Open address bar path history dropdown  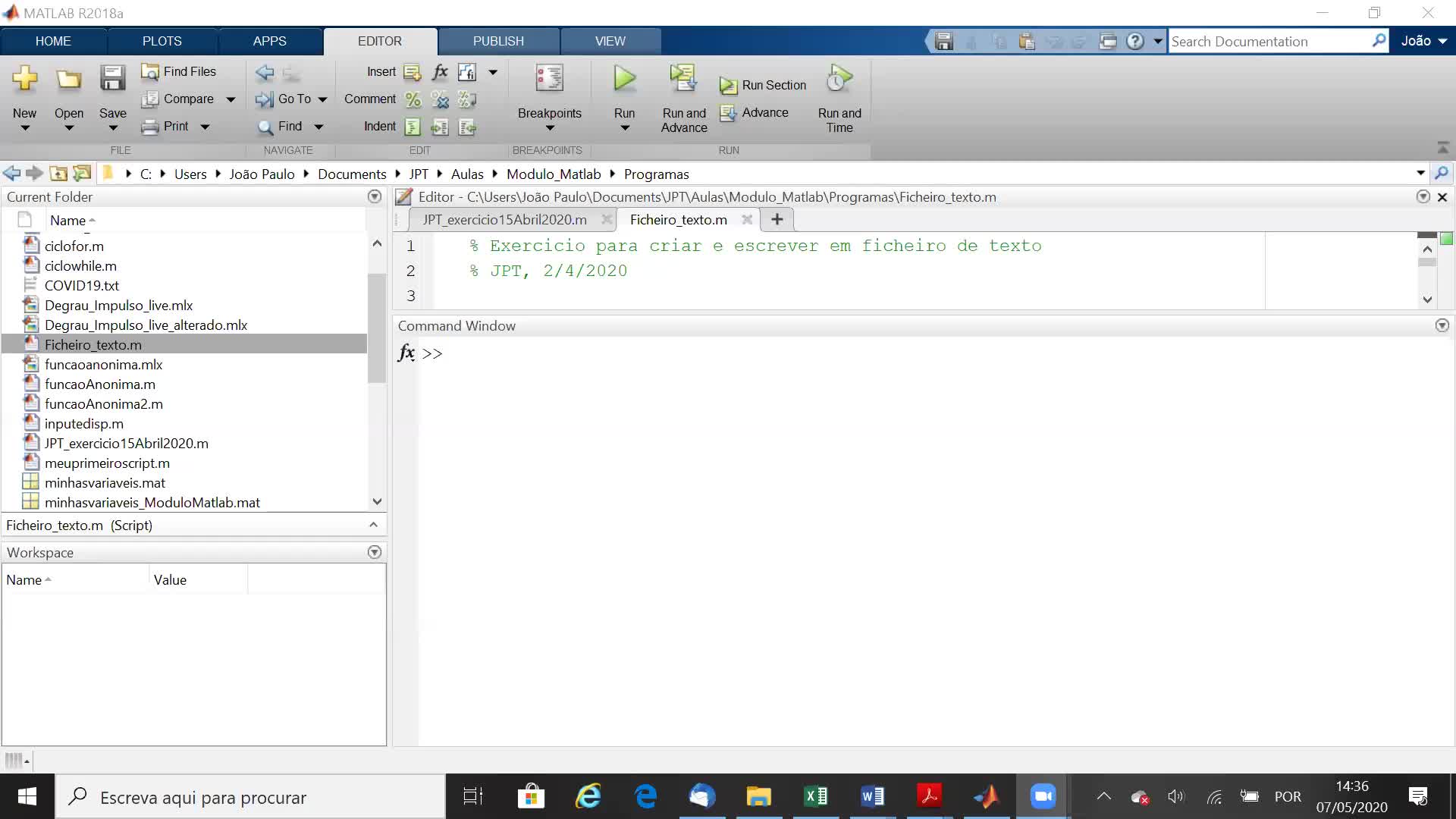coord(1420,174)
